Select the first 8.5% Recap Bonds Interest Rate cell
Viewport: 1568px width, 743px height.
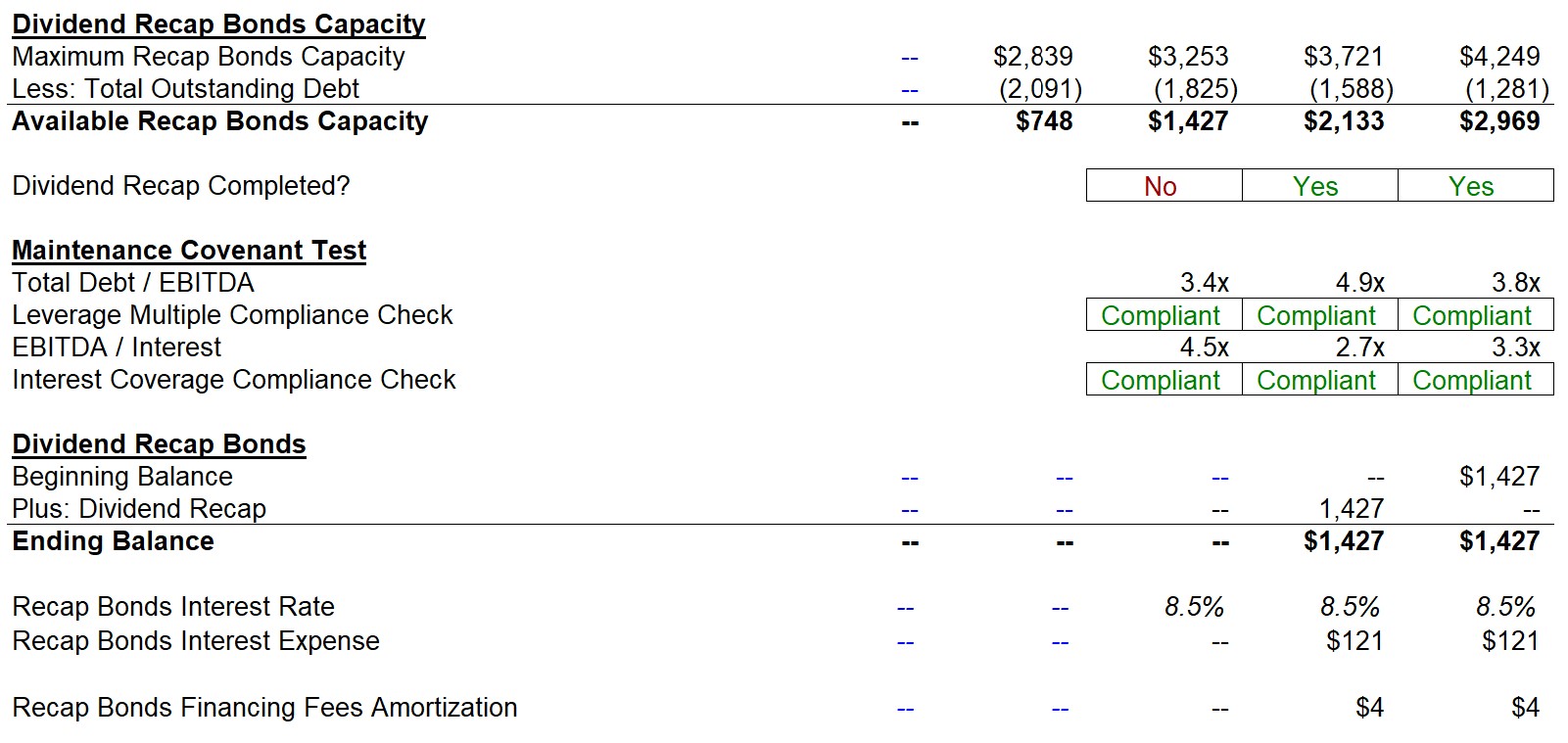1194,607
